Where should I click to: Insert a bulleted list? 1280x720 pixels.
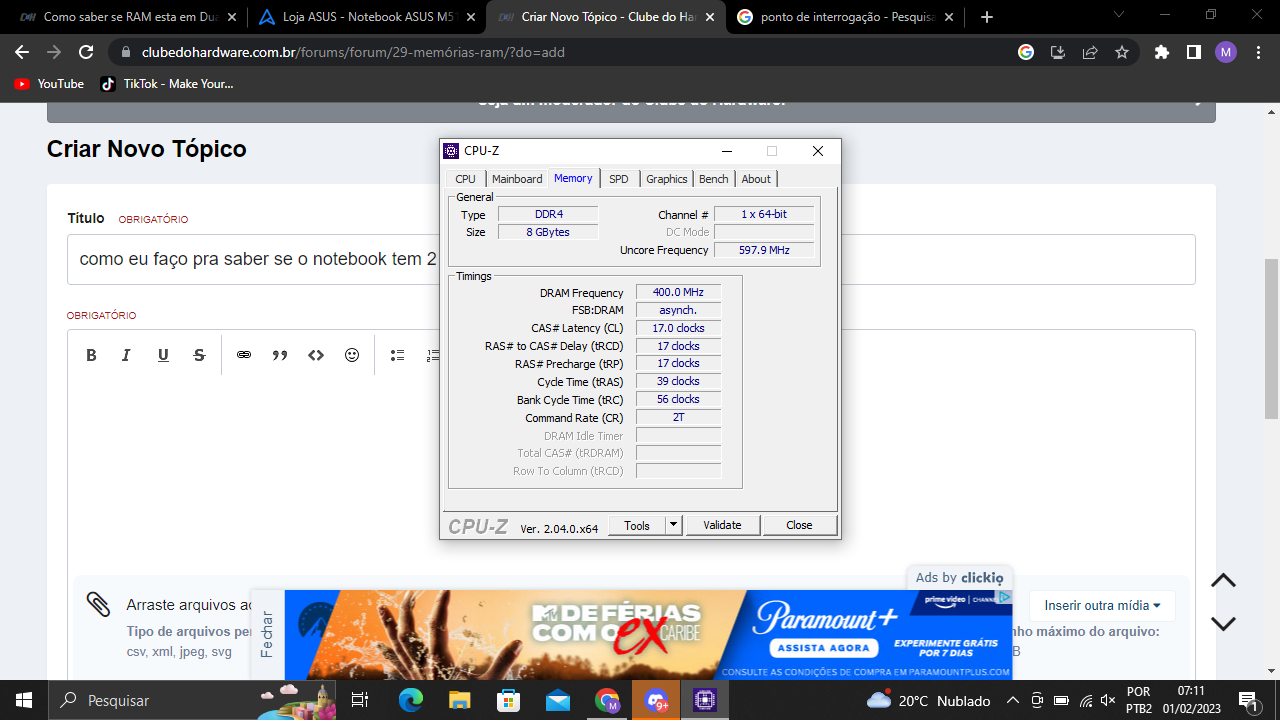click(x=397, y=355)
